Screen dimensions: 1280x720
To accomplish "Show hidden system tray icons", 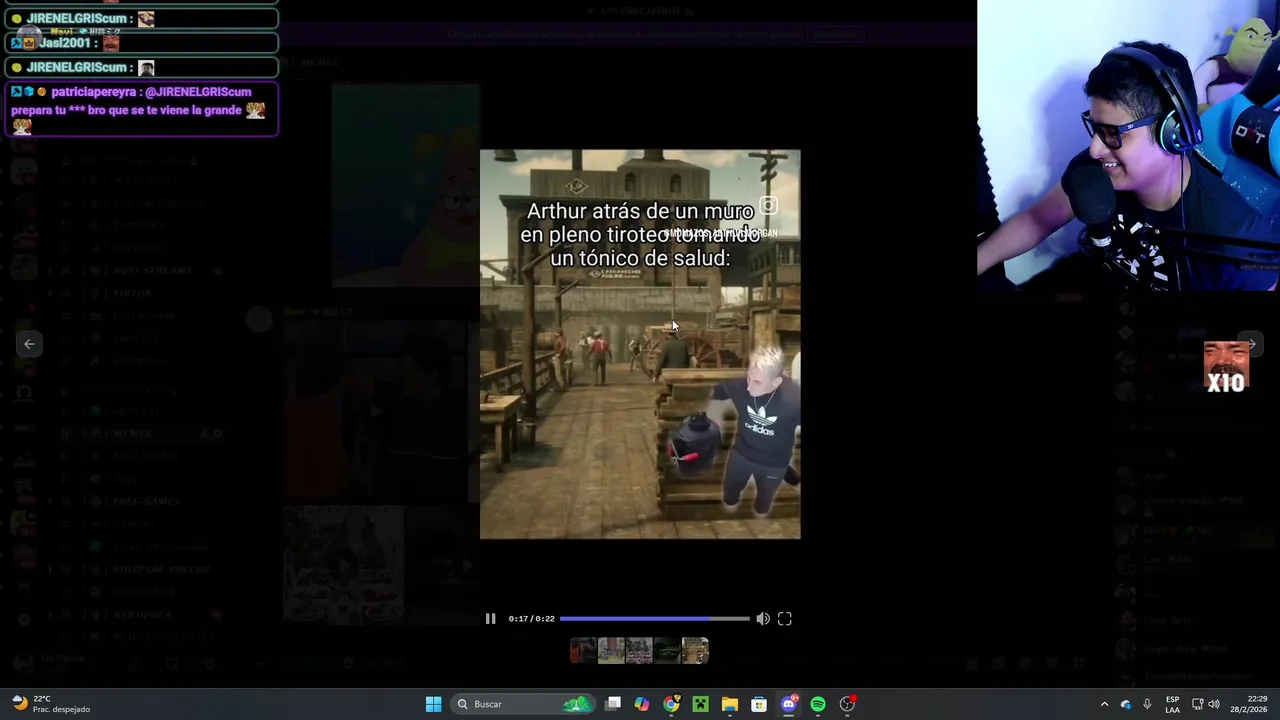I will [1104, 704].
